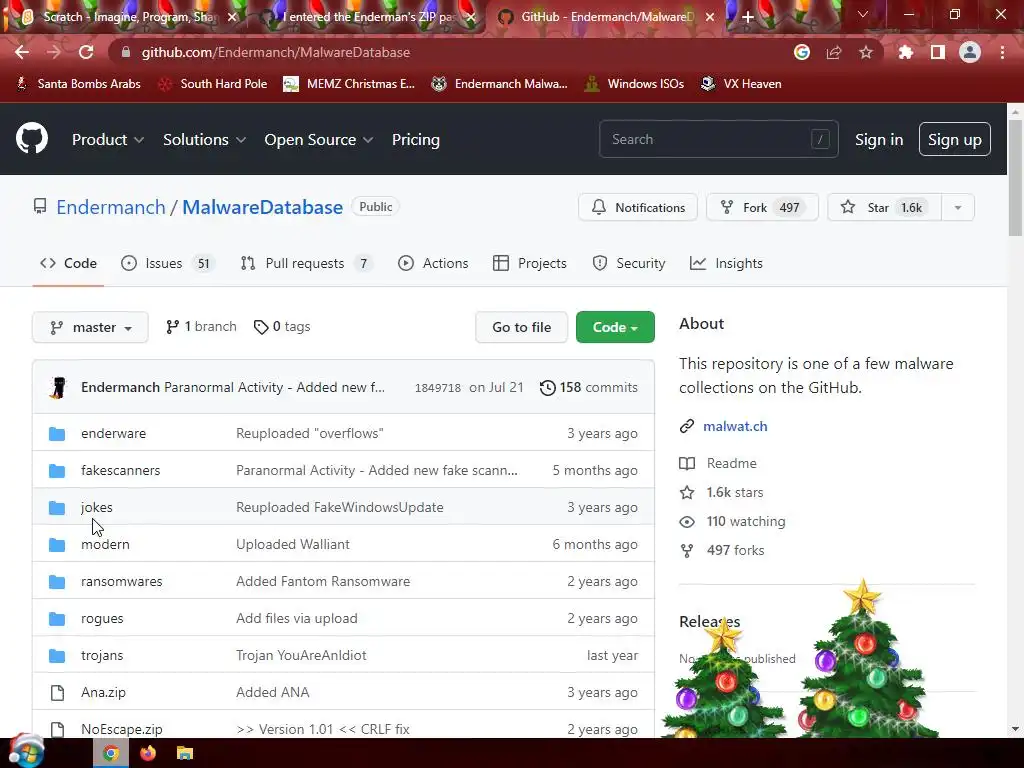Open the Endermanch owner link
The height and width of the screenshot is (768, 1024).
(x=111, y=207)
